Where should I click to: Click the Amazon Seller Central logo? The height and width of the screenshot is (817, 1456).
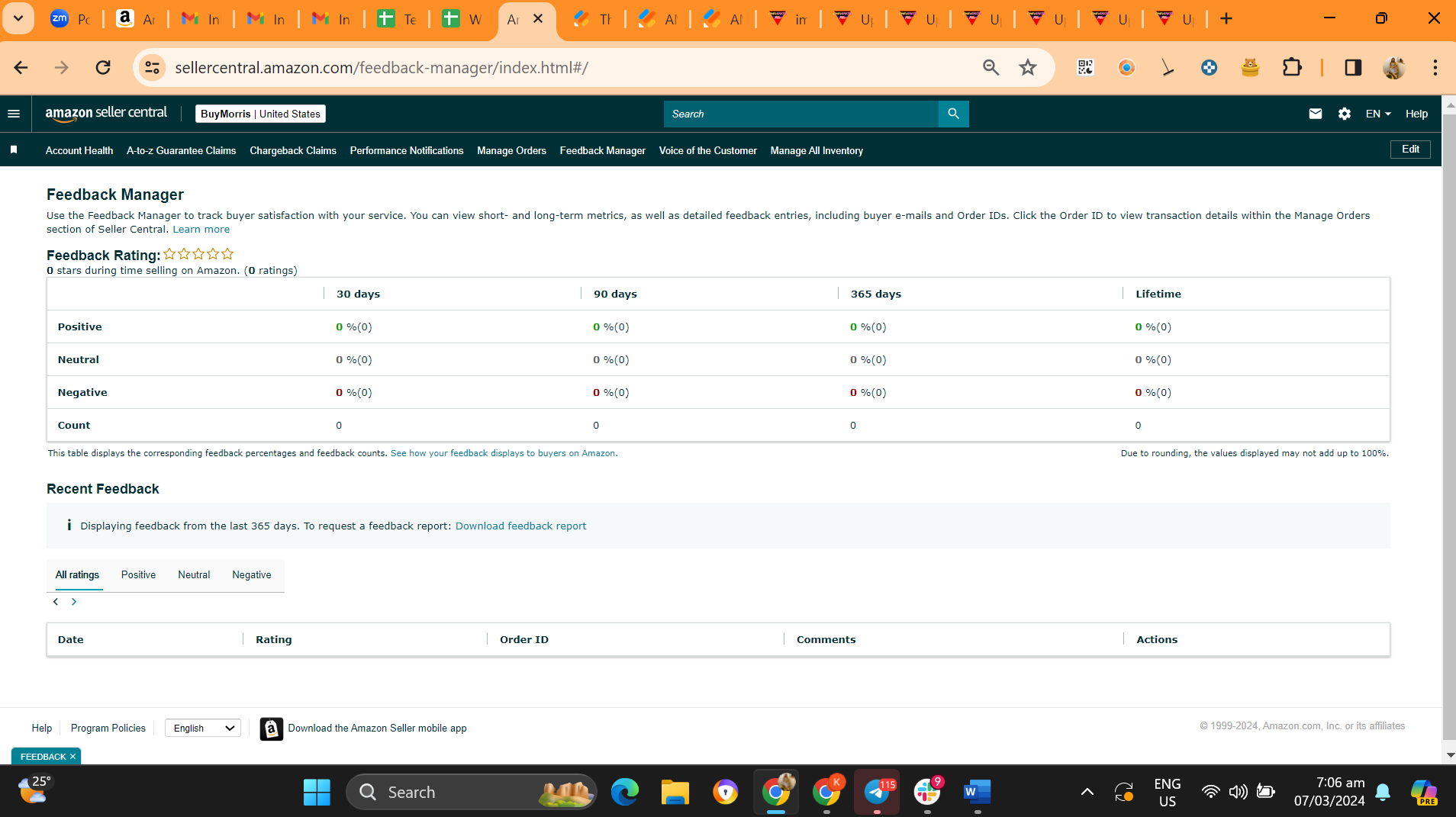106,114
